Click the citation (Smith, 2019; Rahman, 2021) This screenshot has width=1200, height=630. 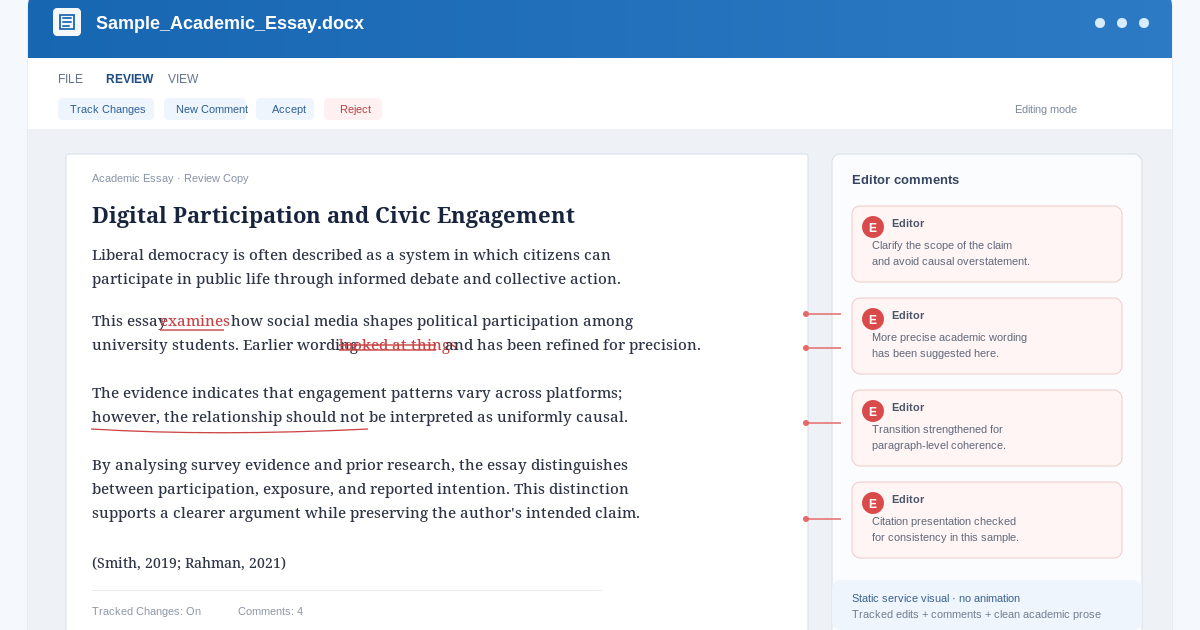(189, 563)
